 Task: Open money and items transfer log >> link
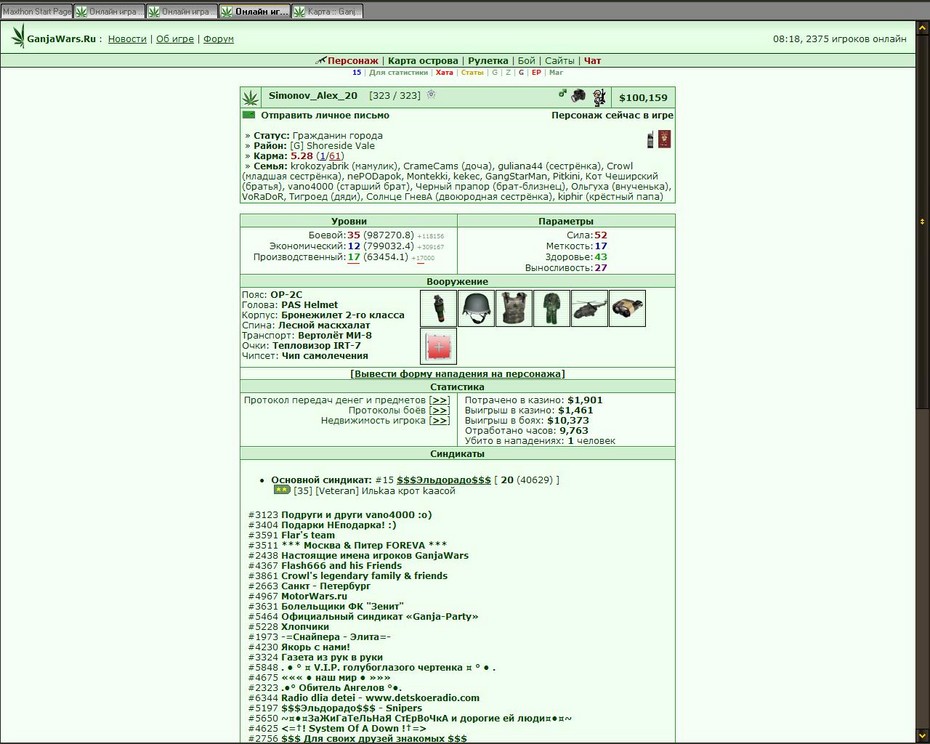pyautogui.click(x=439, y=400)
